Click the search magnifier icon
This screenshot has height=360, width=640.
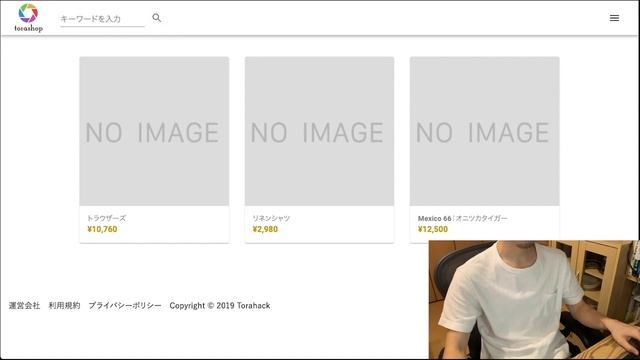[x=157, y=18]
